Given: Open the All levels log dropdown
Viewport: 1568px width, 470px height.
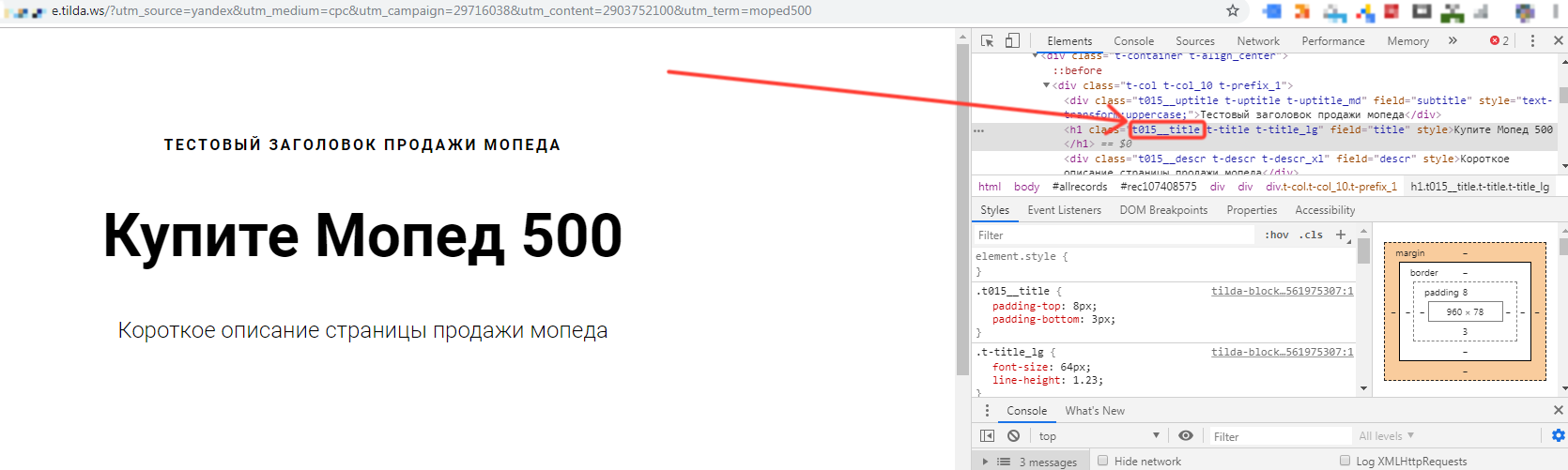Looking at the screenshot, I should point(1386,436).
